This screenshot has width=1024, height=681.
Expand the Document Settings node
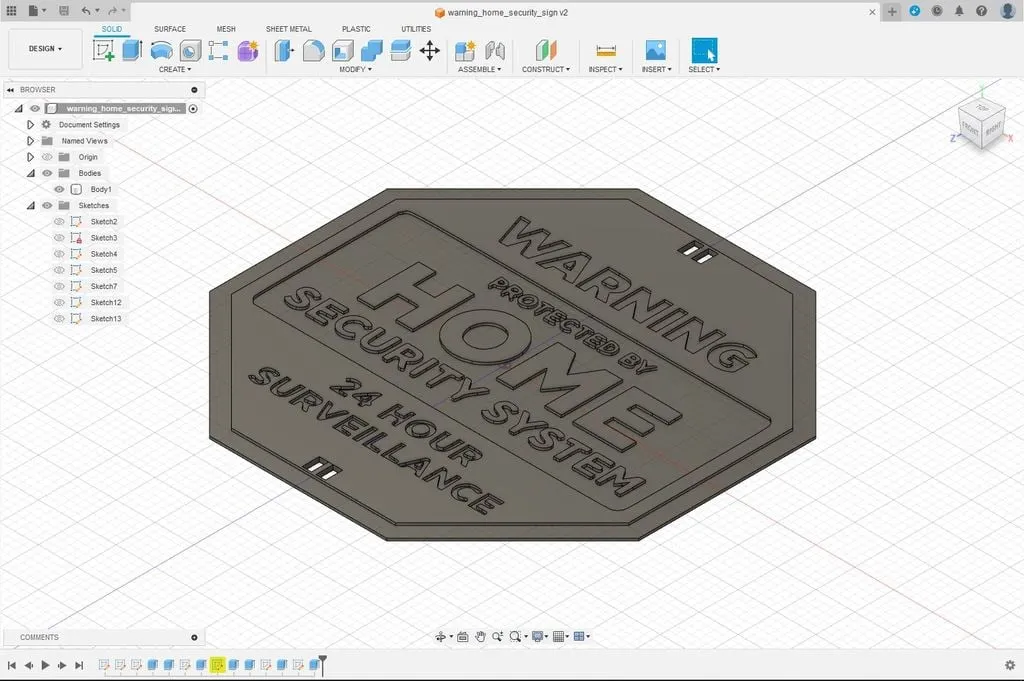coord(30,125)
